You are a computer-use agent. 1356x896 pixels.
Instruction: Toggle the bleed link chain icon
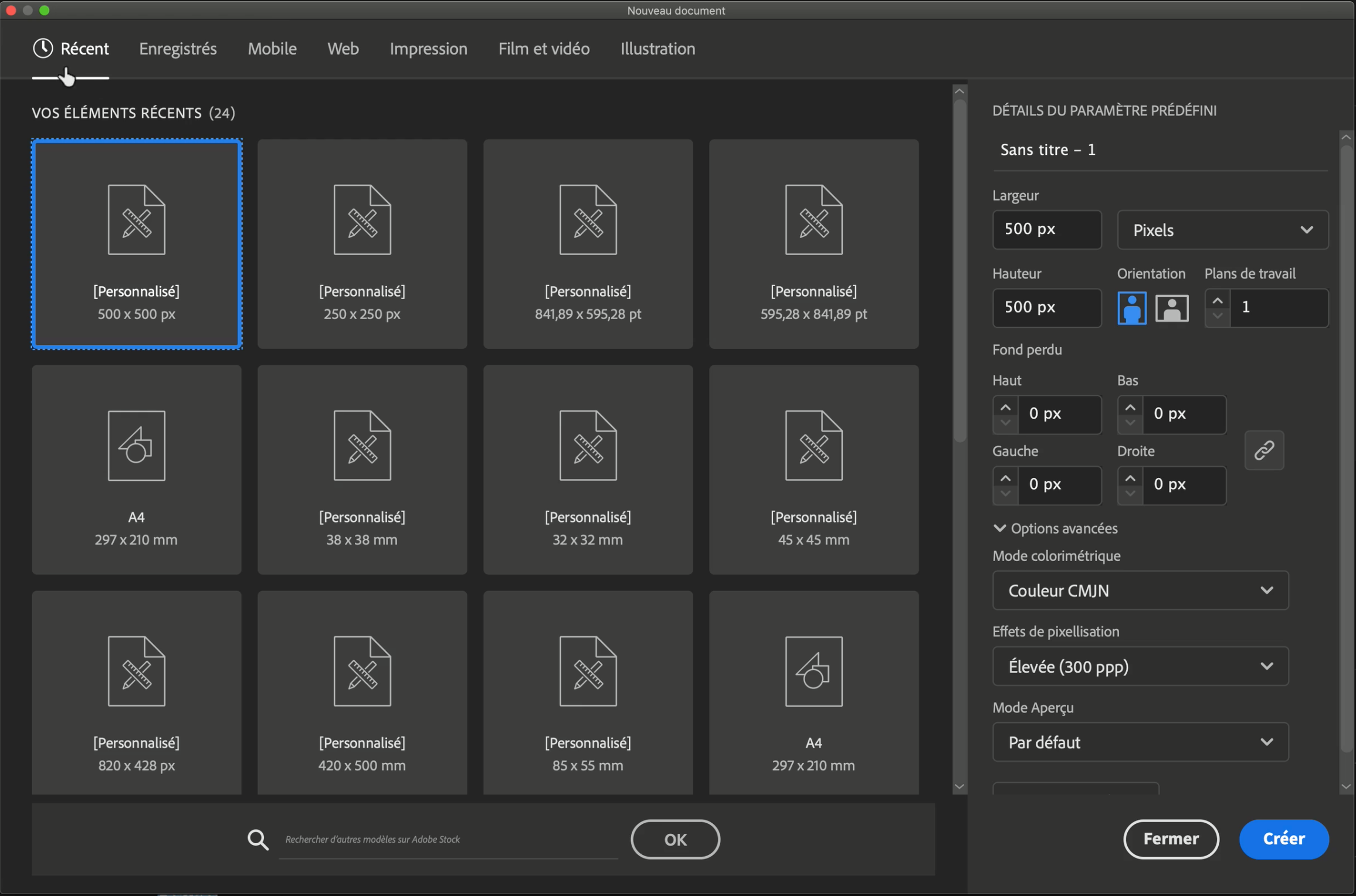1264,450
